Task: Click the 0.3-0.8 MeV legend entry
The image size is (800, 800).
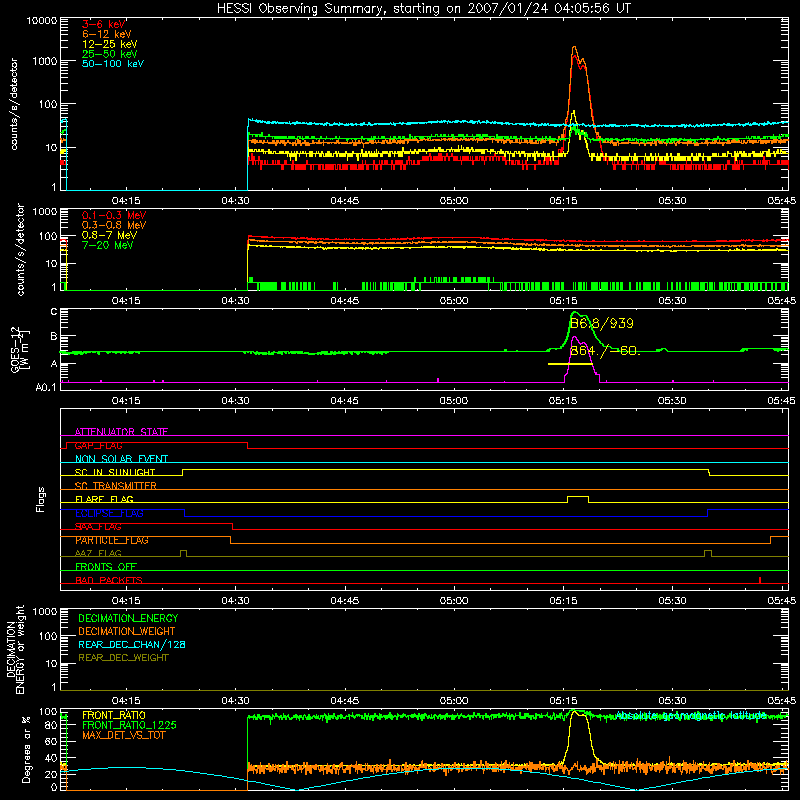Action: coord(114,225)
